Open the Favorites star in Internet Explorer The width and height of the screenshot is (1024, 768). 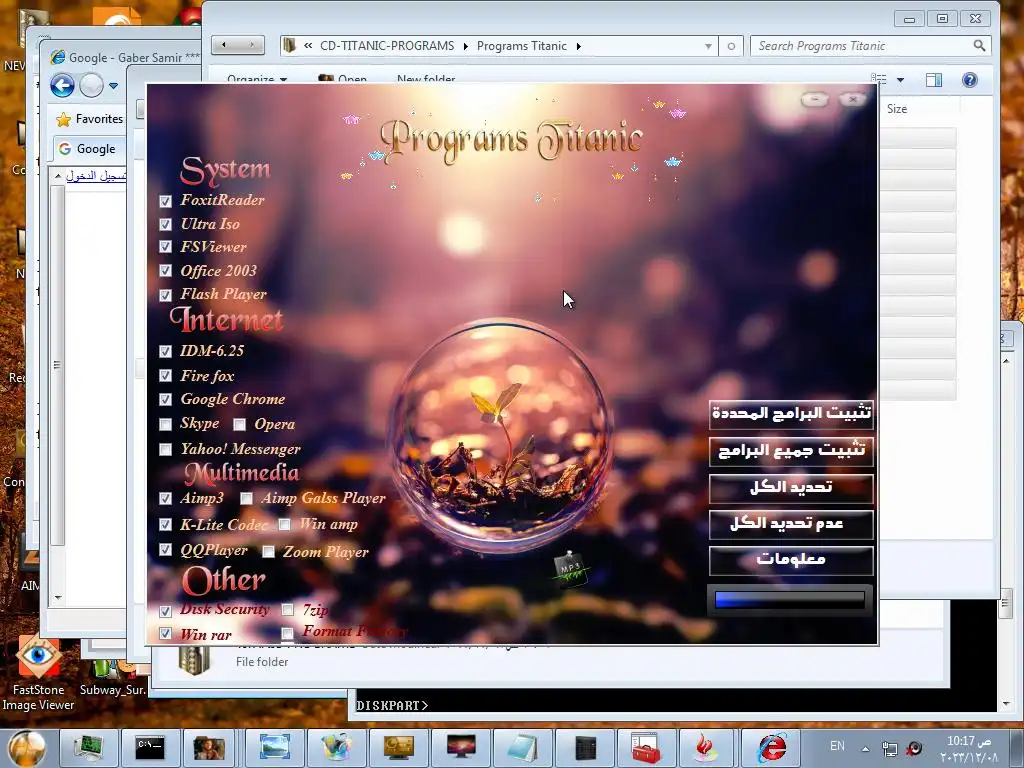[63, 120]
